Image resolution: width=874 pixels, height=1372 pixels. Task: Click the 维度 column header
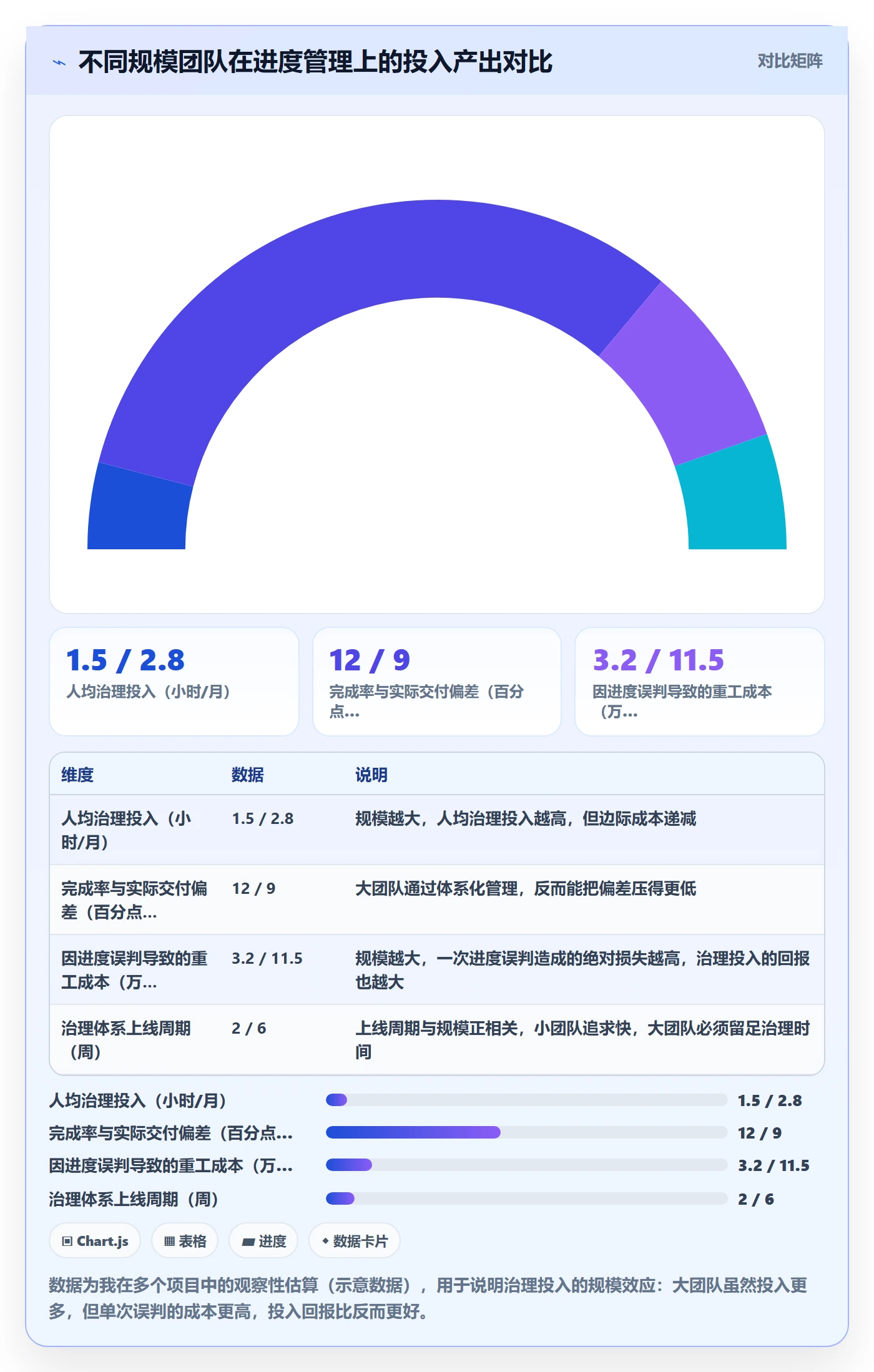(x=77, y=775)
